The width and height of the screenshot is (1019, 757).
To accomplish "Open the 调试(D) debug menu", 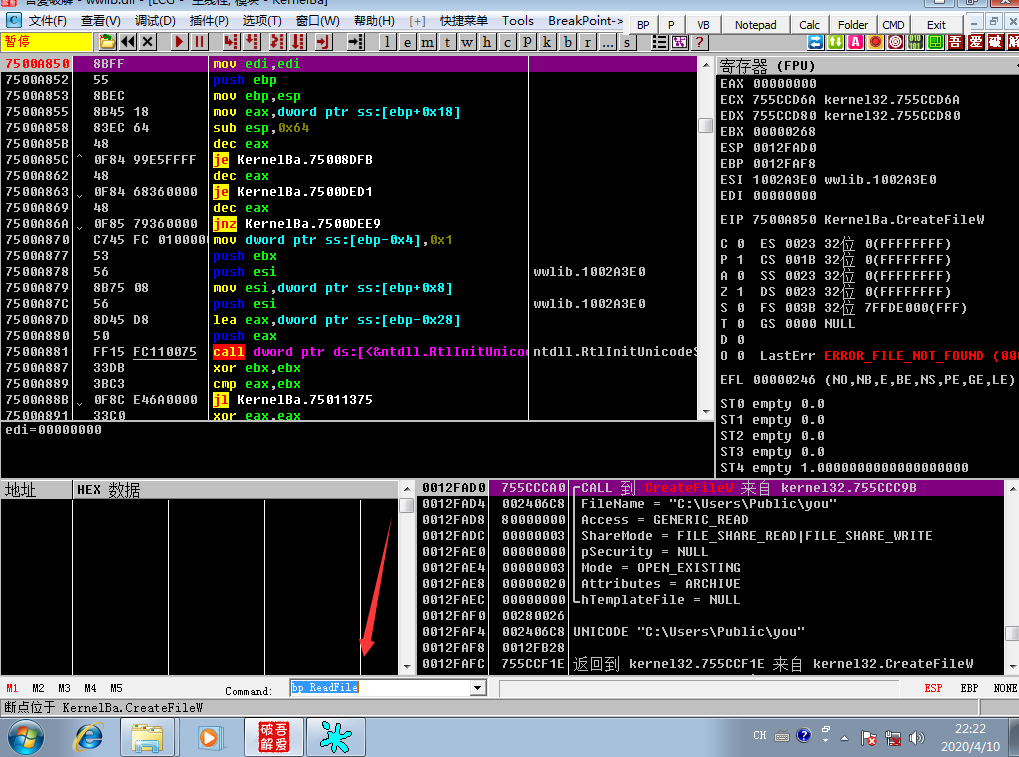I will (155, 21).
